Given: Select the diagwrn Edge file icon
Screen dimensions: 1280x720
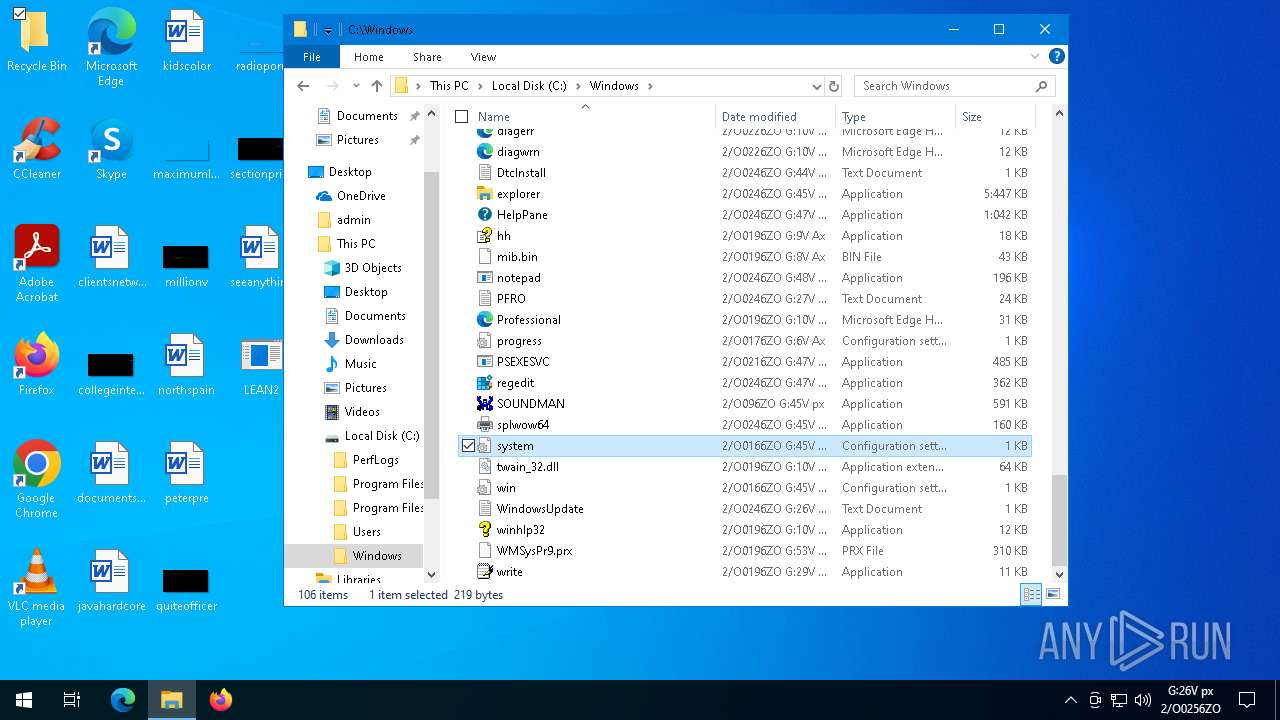Looking at the screenshot, I should click(485, 152).
